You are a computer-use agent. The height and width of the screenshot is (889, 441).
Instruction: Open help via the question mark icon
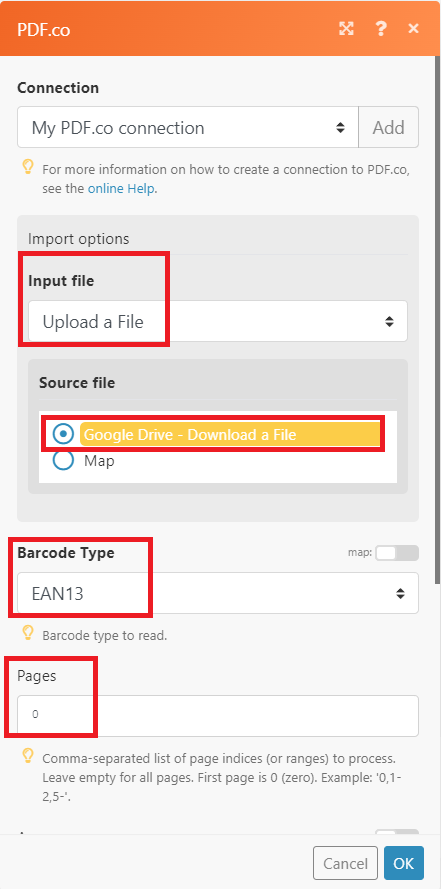click(381, 28)
